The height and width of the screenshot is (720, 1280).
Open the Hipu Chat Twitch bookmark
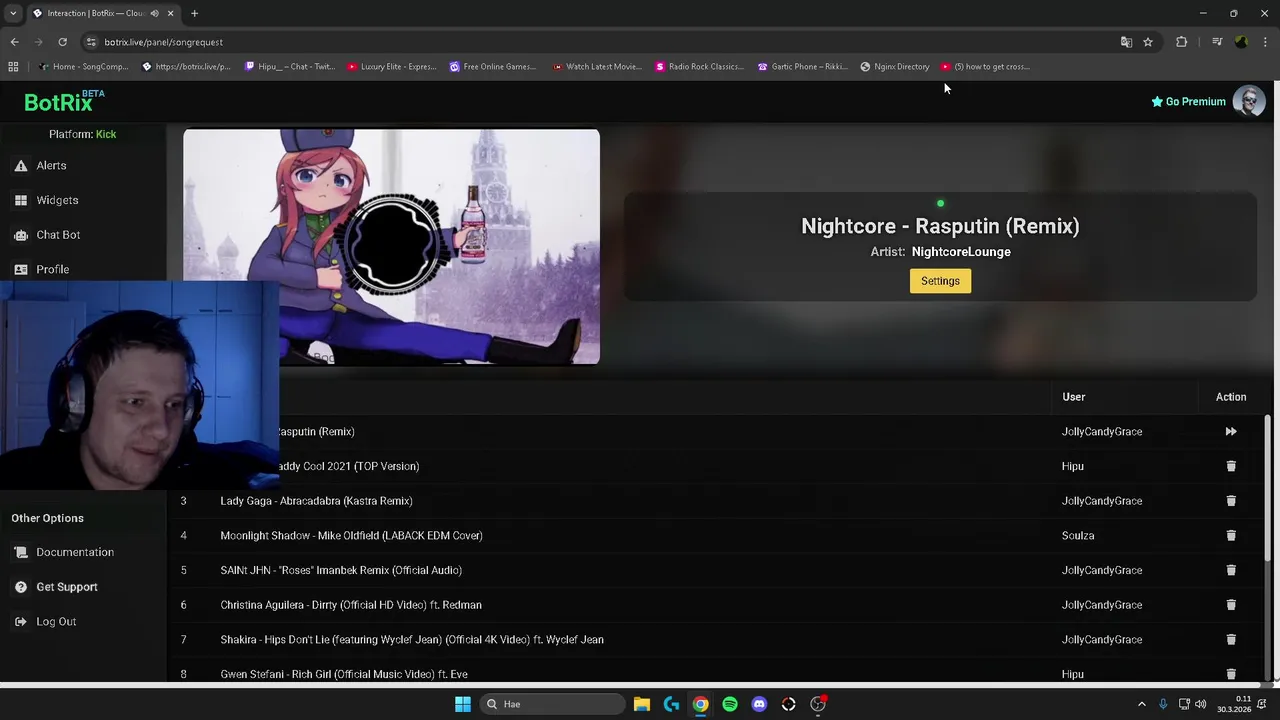[x=289, y=67]
